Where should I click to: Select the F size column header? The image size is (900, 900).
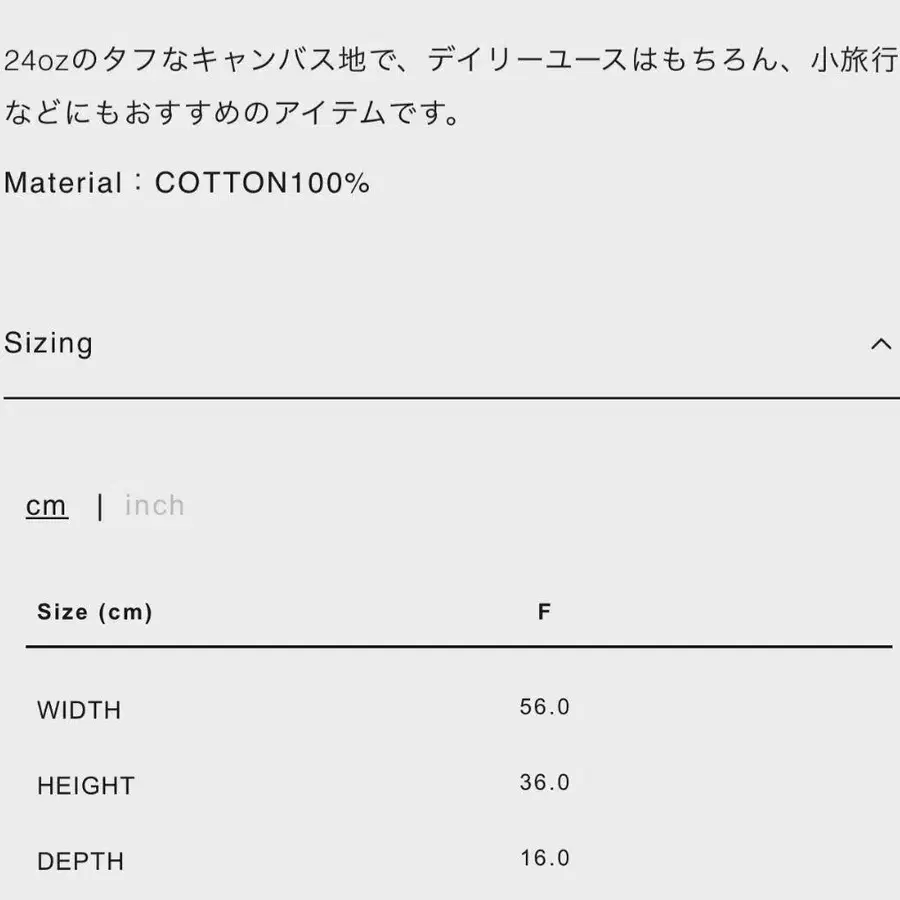(544, 612)
